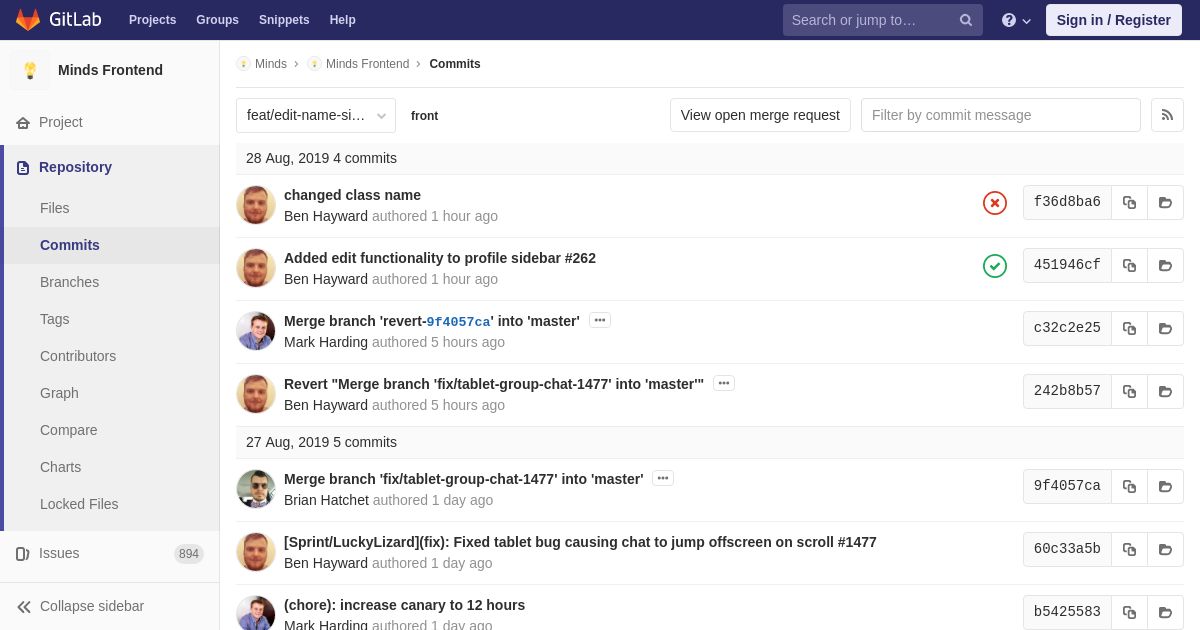Screen dimensions: 1200x630
Task: Browse files for commit 451946cf
Action: click(1165, 265)
